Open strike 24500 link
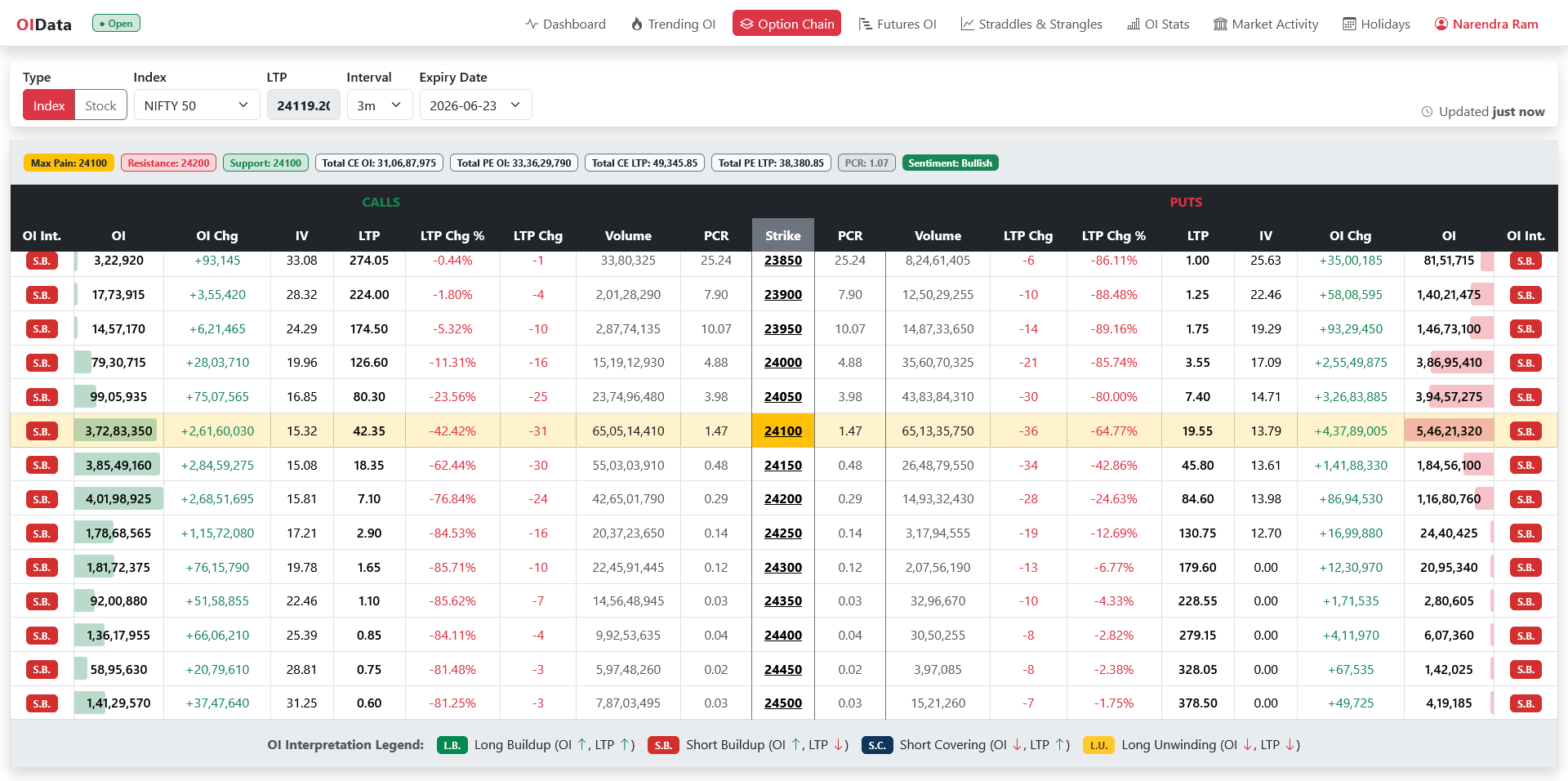 point(783,703)
